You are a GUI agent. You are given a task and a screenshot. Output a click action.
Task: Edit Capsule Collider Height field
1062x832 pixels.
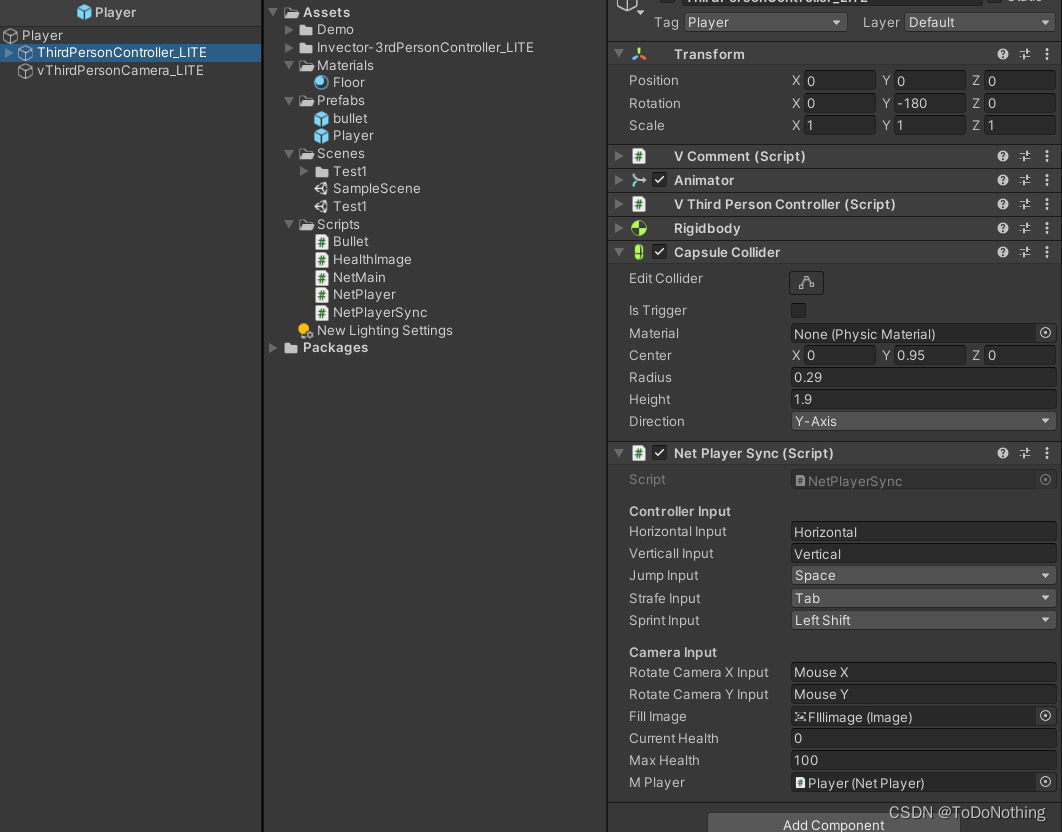click(x=922, y=400)
